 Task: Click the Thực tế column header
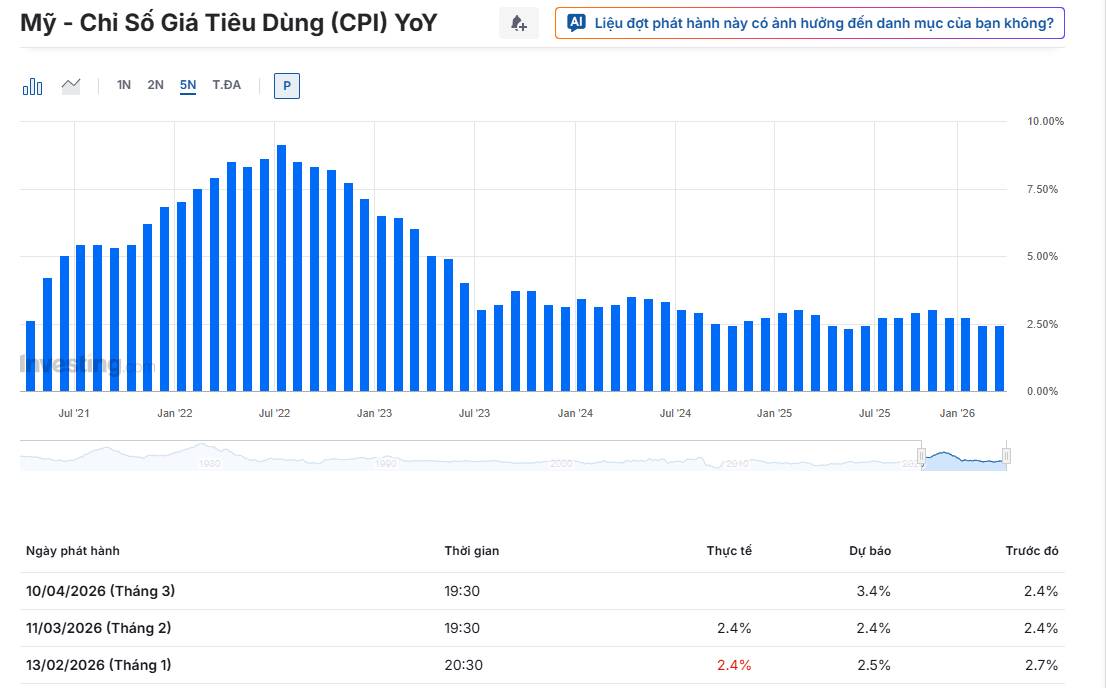(x=729, y=550)
